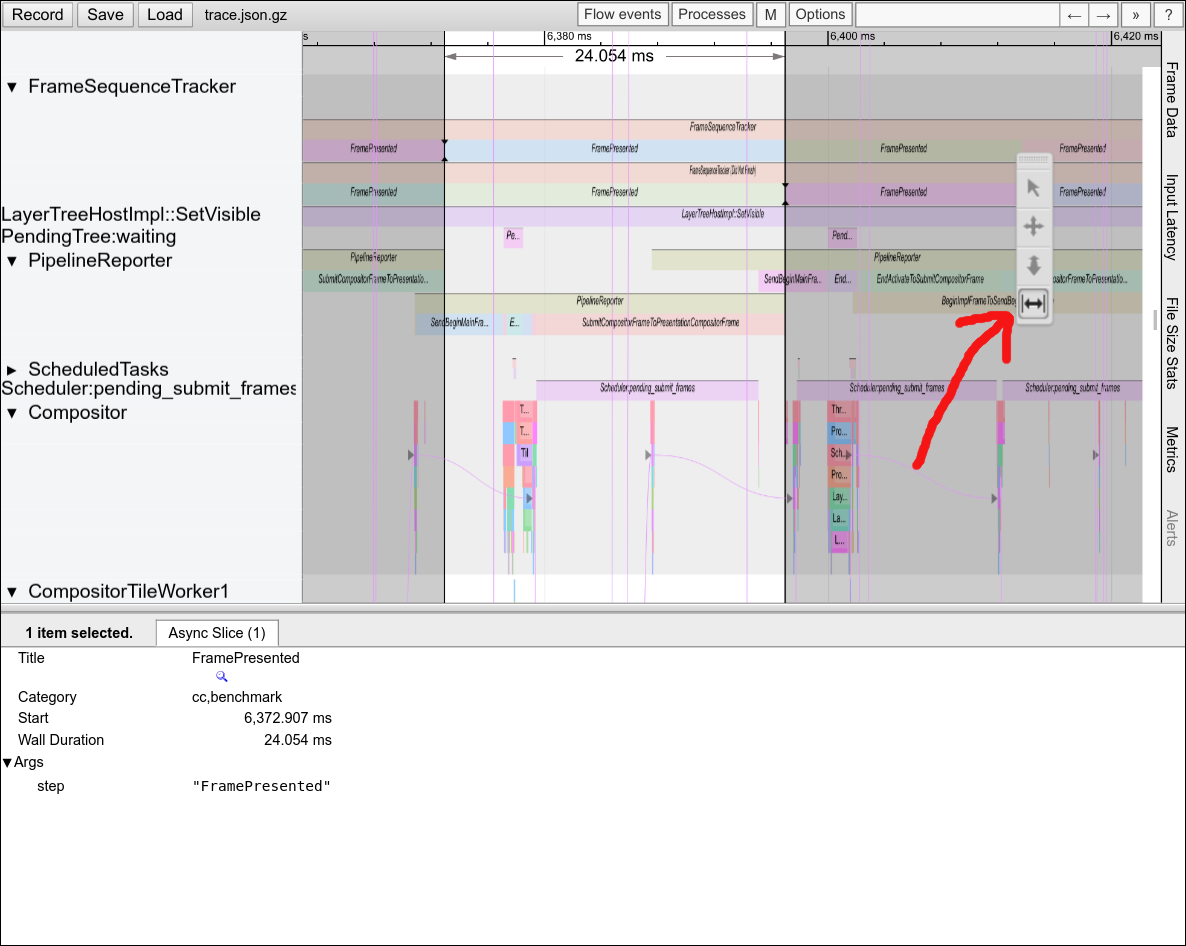Collapse the Args section

point(8,763)
